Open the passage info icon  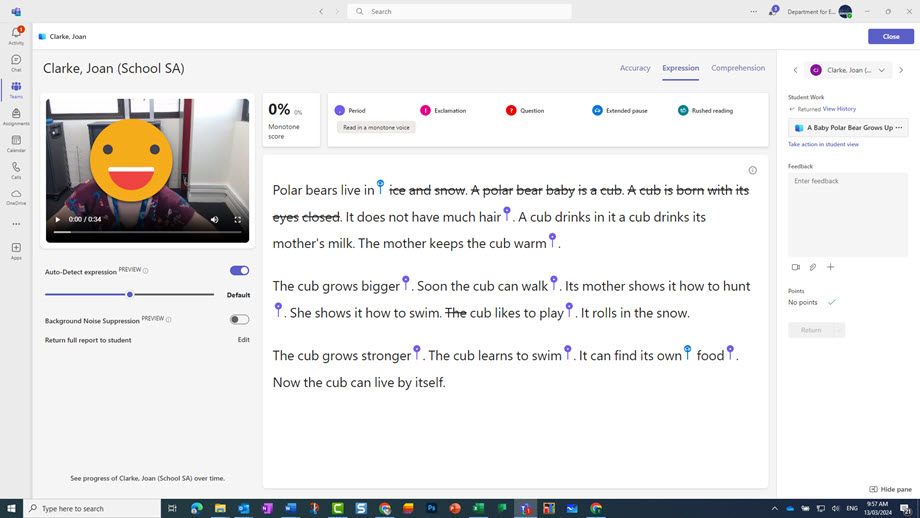753,170
